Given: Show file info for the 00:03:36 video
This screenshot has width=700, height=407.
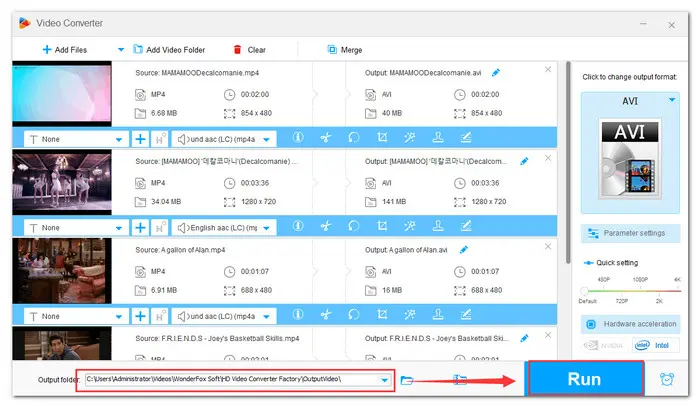Looking at the screenshot, I should coord(298,226).
